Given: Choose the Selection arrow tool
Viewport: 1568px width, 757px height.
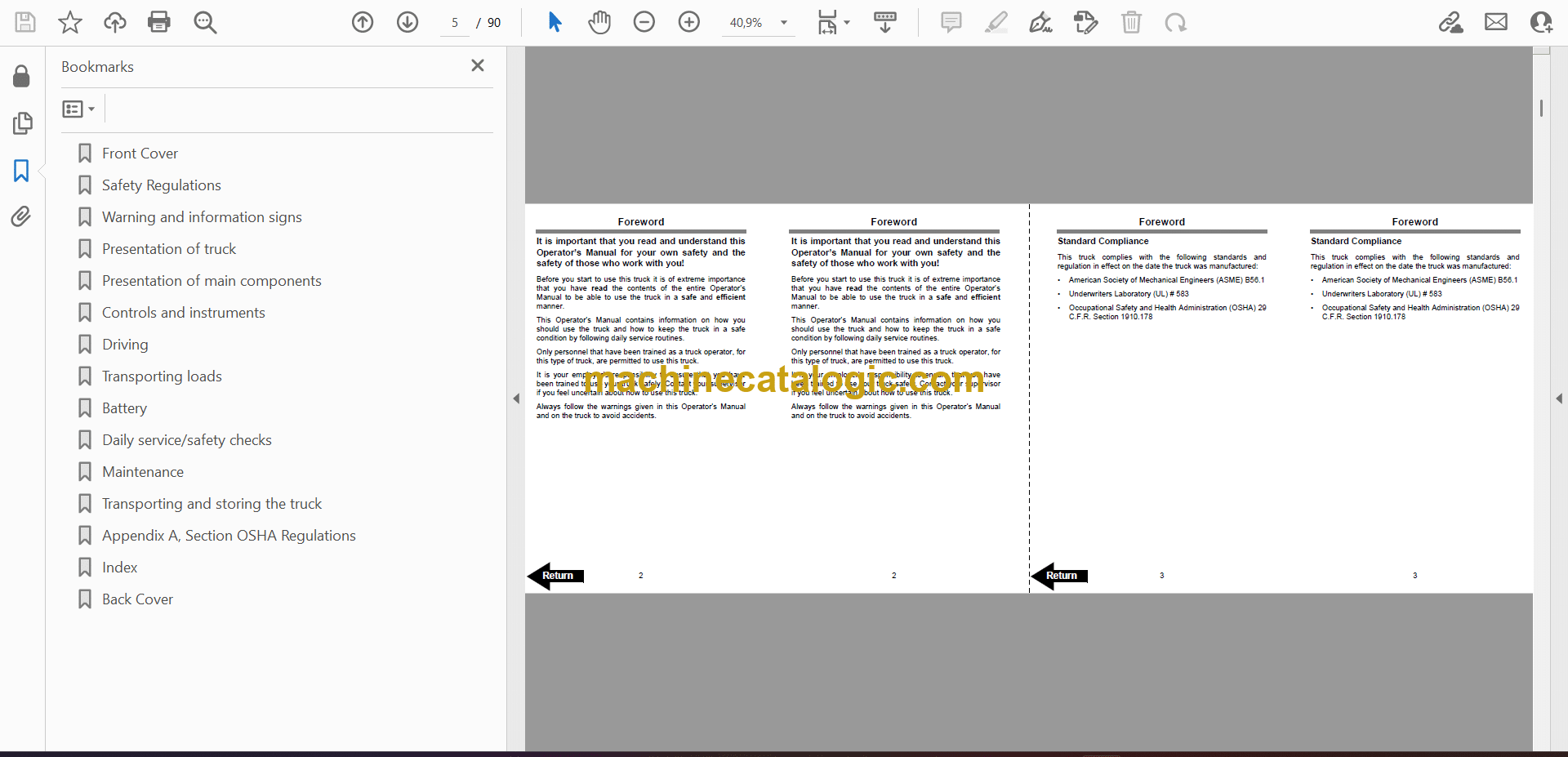Looking at the screenshot, I should (x=555, y=22).
